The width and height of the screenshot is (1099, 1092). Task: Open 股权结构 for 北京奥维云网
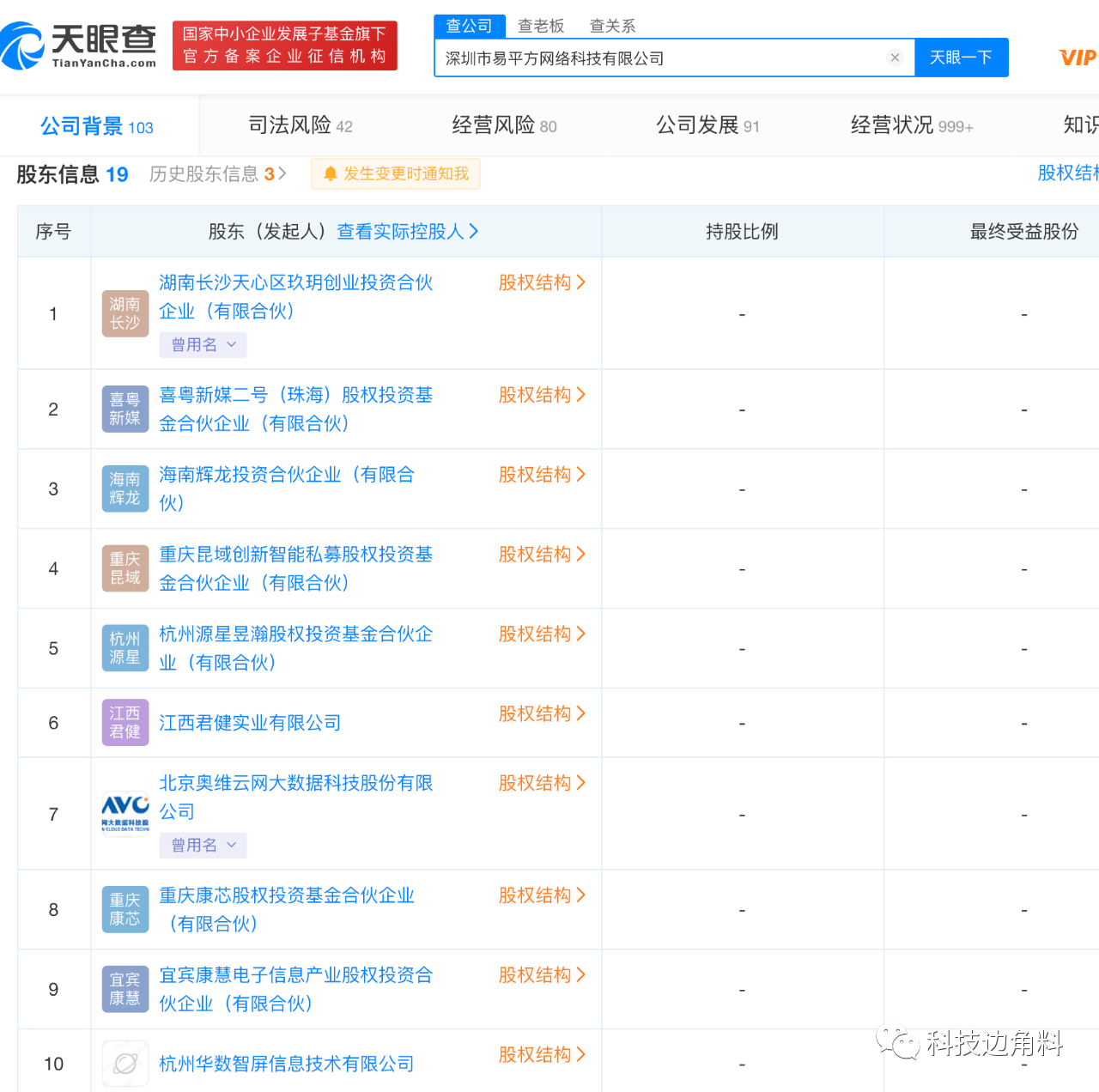[x=542, y=784]
